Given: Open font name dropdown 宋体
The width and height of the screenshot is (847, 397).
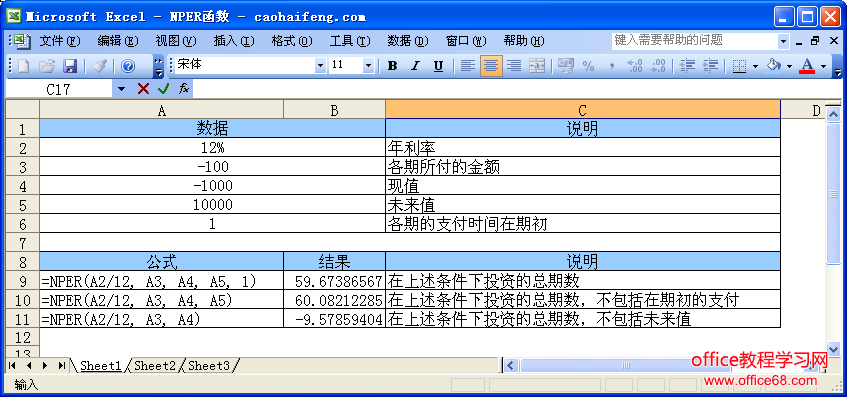Looking at the screenshot, I should coord(320,65).
